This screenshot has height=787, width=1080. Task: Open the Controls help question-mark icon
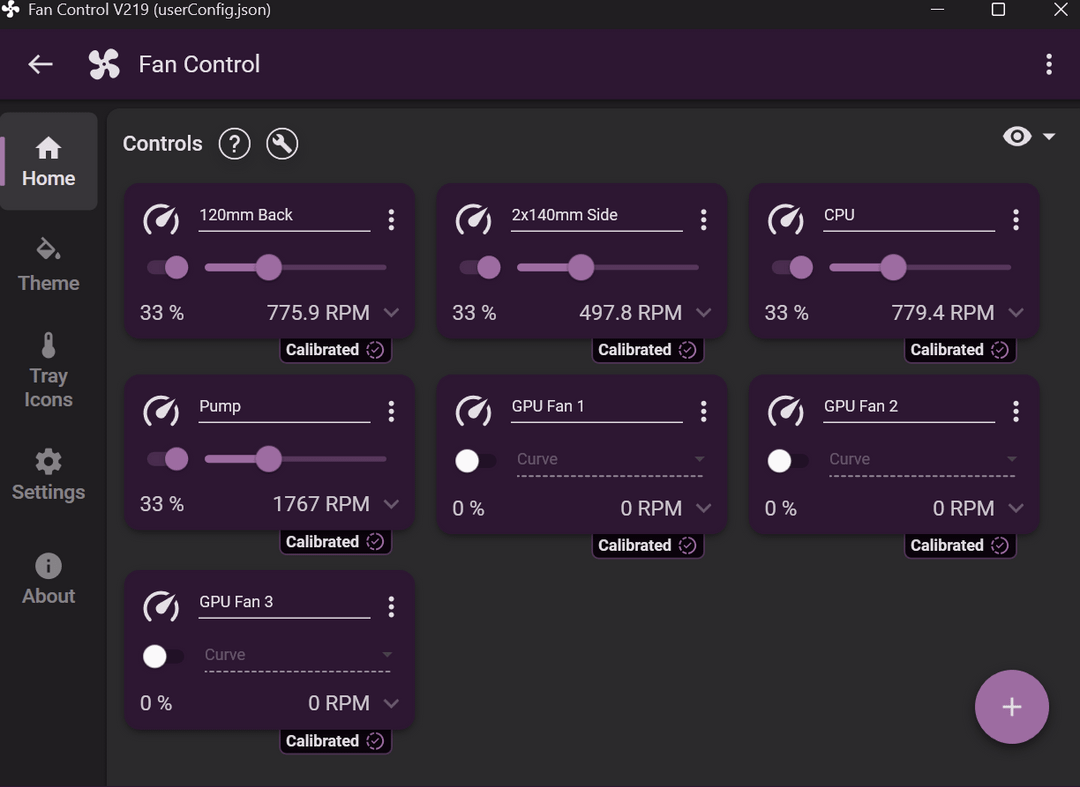(x=234, y=144)
